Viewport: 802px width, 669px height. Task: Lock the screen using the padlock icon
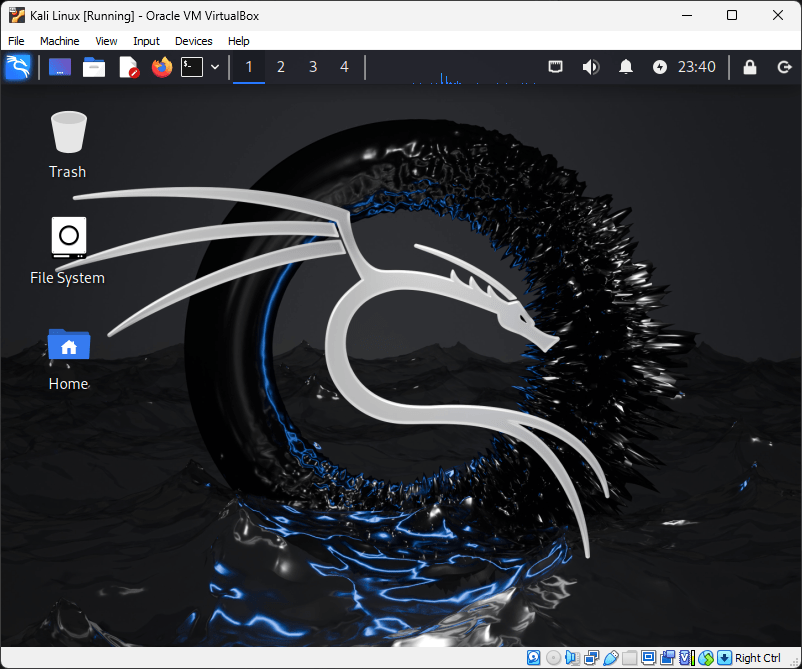(749, 67)
